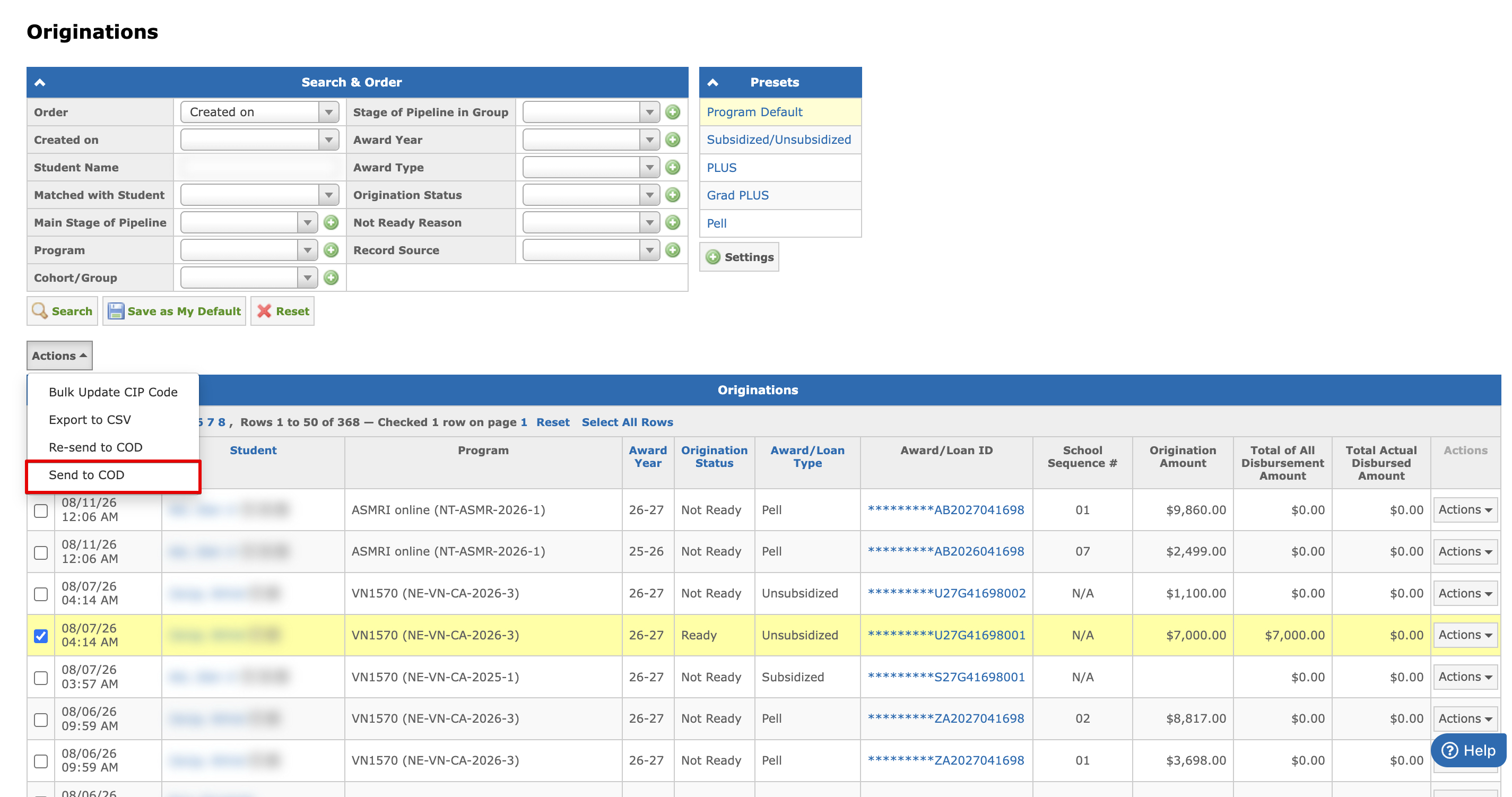
Task: Check the first row dated 08/11/26
Action: [40, 510]
